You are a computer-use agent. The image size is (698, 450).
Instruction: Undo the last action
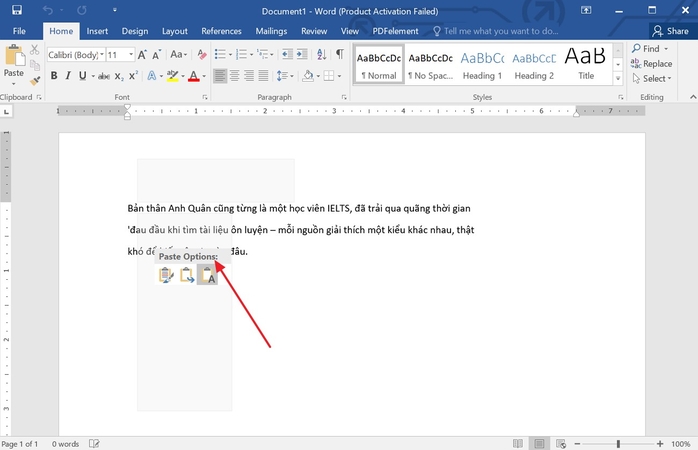pos(48,10)
